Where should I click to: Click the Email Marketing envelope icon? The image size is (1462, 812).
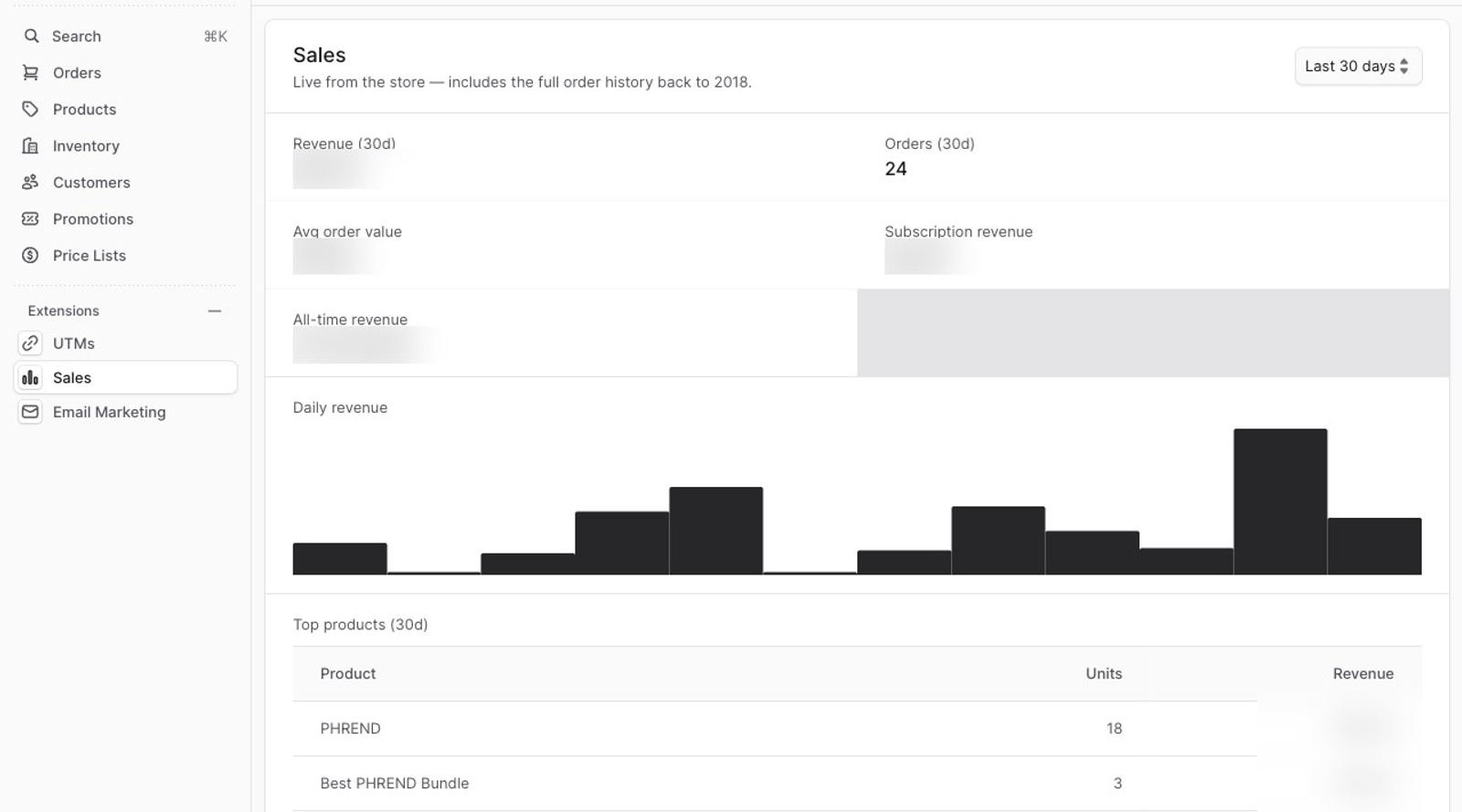30,412
